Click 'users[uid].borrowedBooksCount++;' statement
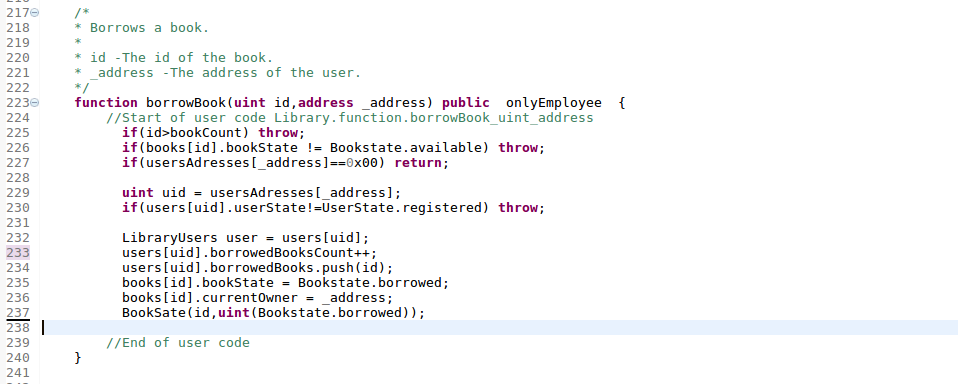This screenshot has width=958, height=384. tap(249, 253)
